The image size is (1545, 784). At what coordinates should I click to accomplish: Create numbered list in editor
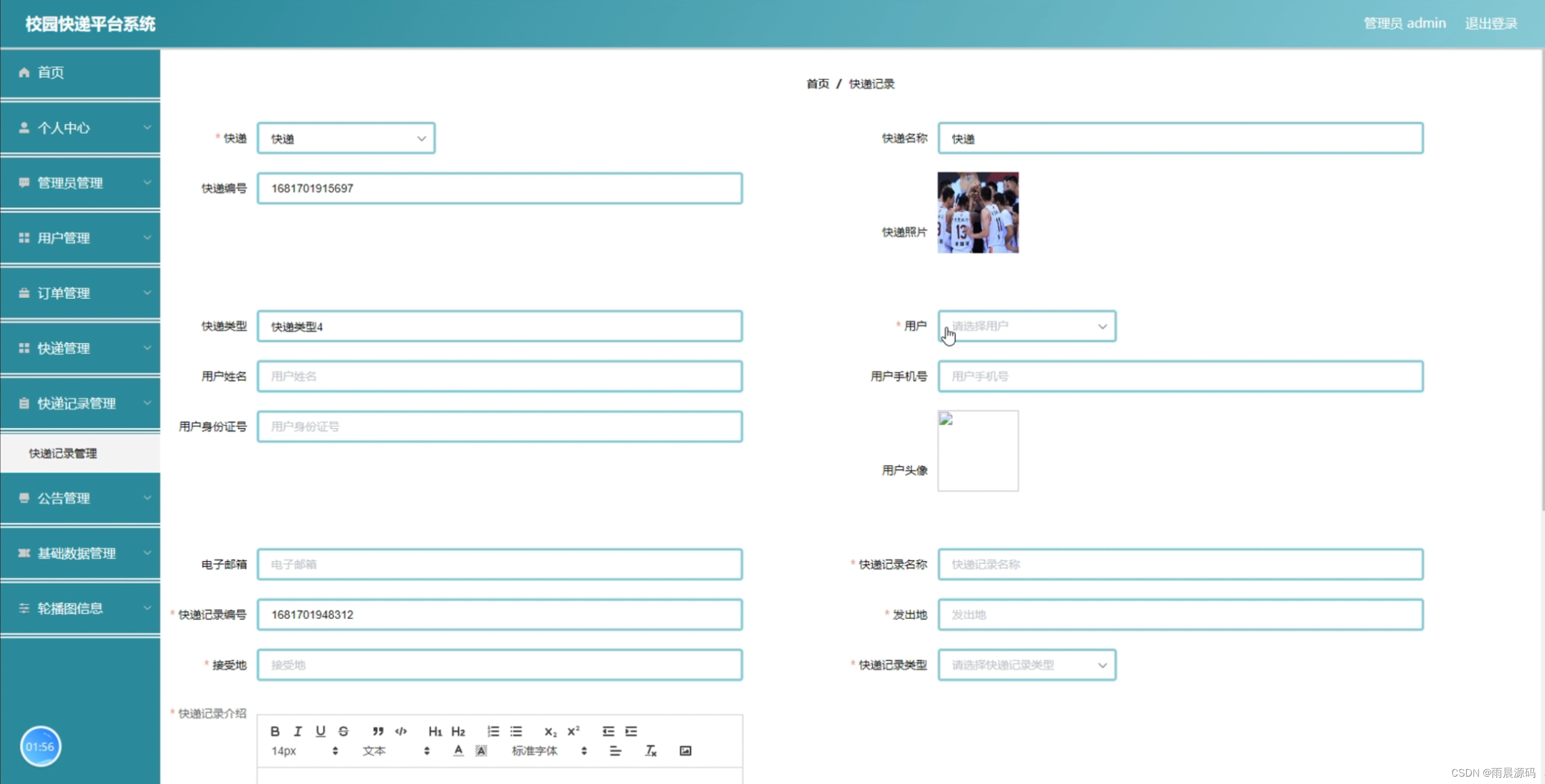(x=493, y=731)
